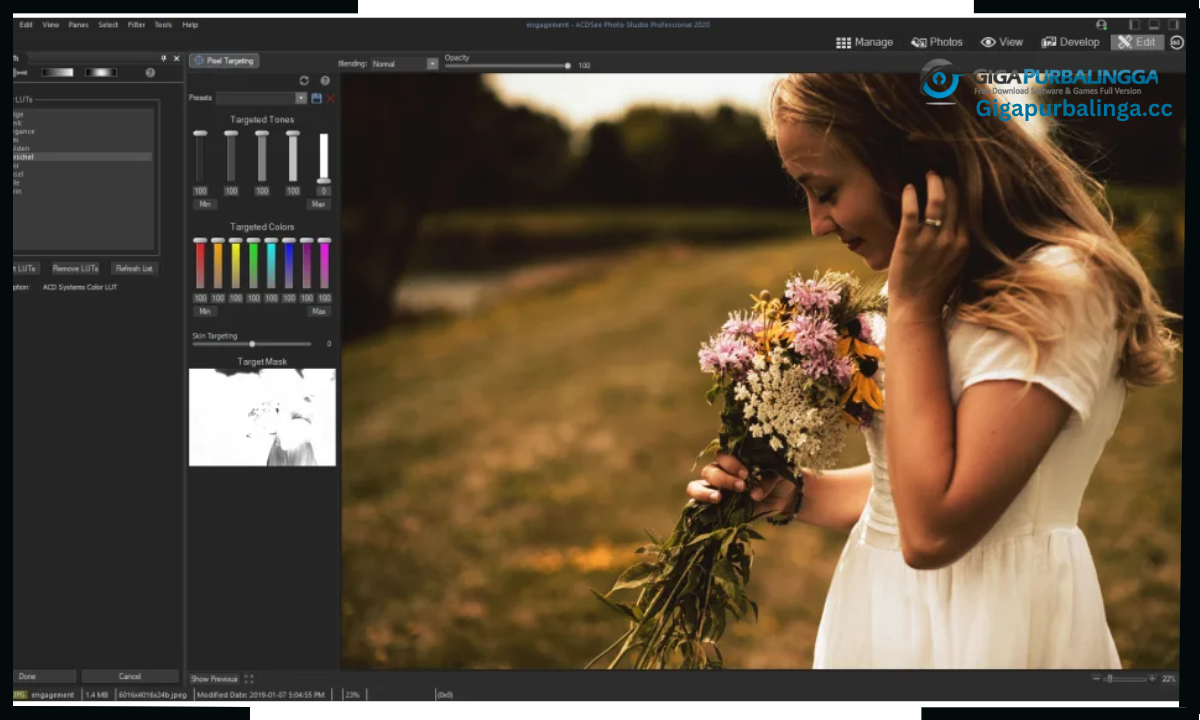Click the magenta Targeted Colors slider
The image size is (1200, 720).
coord(324,264)
